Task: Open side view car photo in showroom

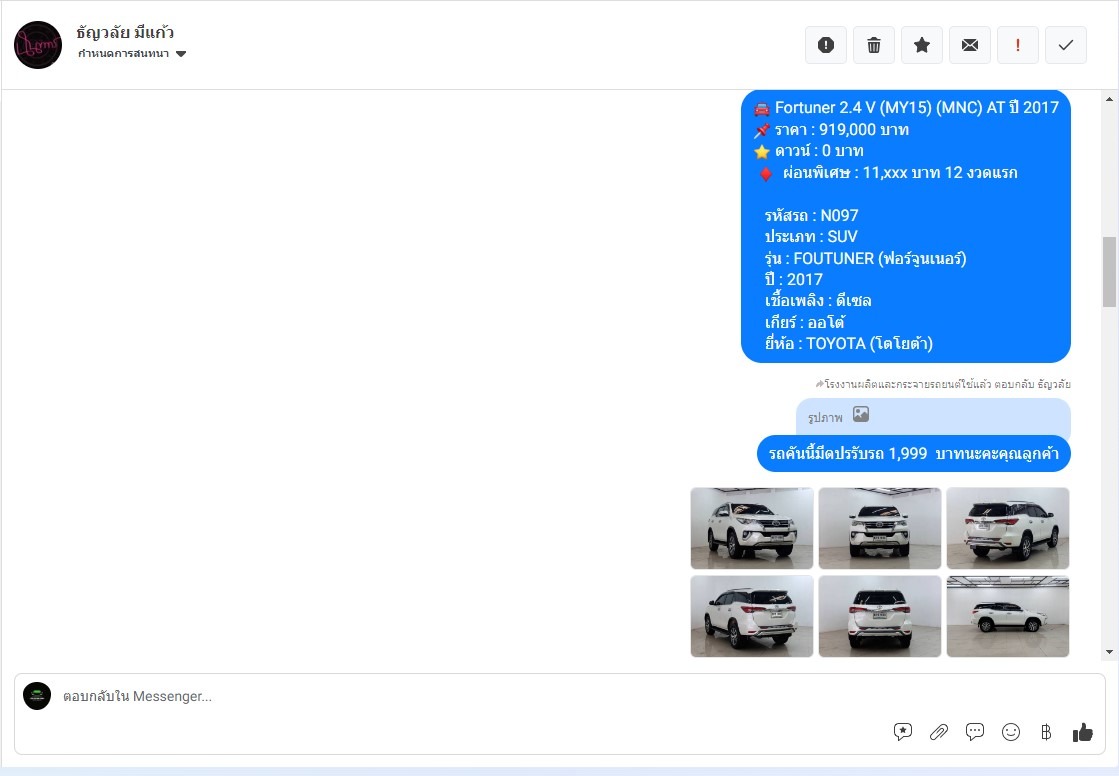Action: pos(1008,616)
